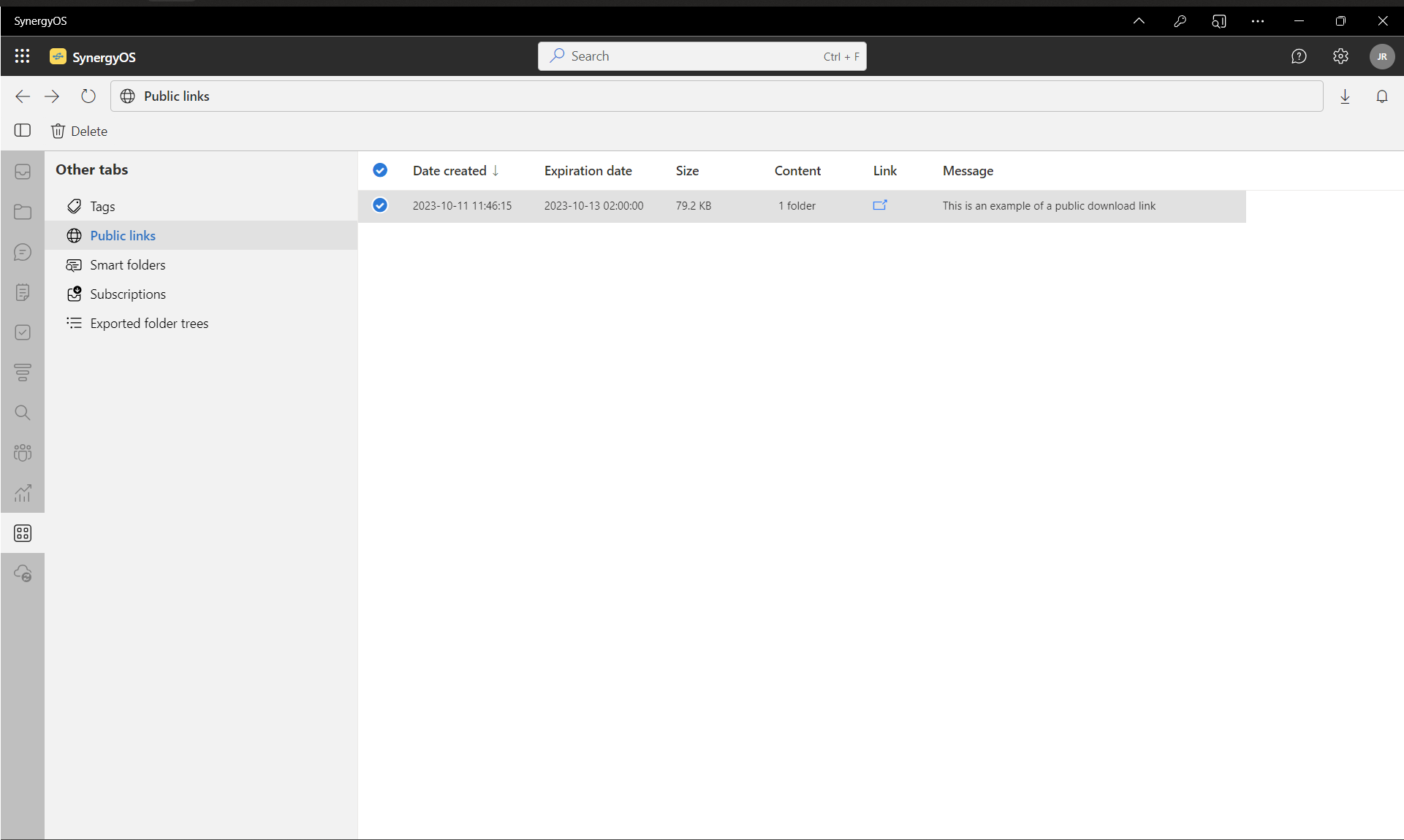Viewport: 1404px width, 840px height.
Task: Open the Smart folders tab
Action: (201, 265)
